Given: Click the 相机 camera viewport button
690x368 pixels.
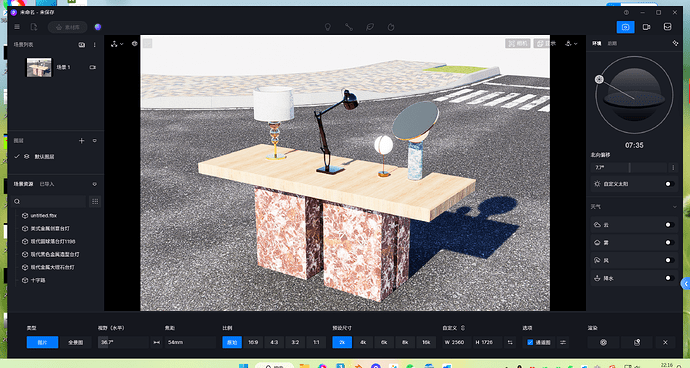Looking at the screenshot, I should pyautogui.click(x=518, y=44).
